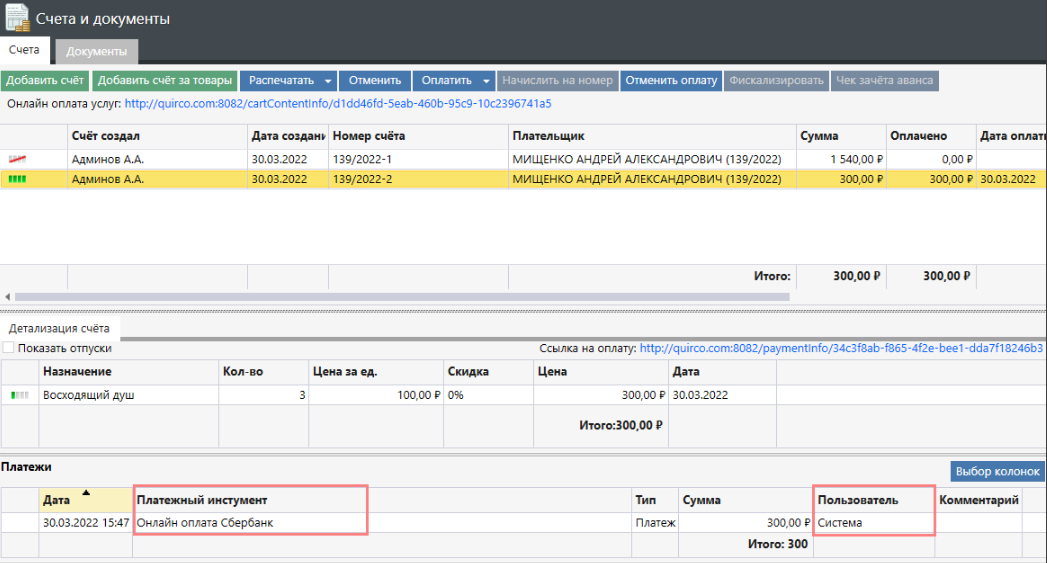The height and width of the screenshot is (563, 1047).
Task: Click the horizontal scrollbar under invoices table
Action: pyautogui.click(x=400, y=297)
